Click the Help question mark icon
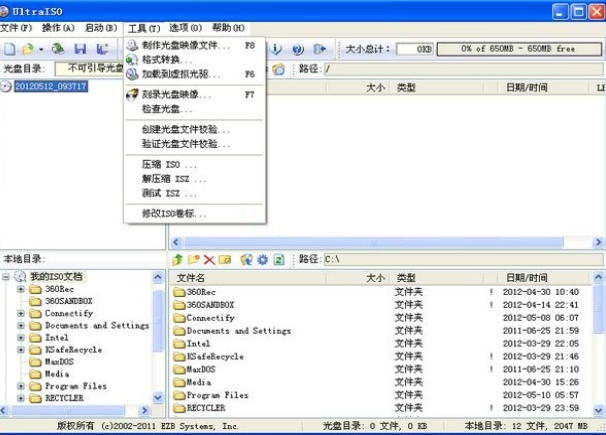 point(298,49)
